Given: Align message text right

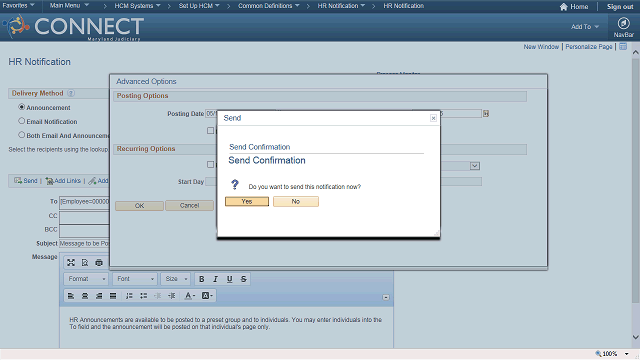Looking at the screenshot, I should tap(99, 296).
